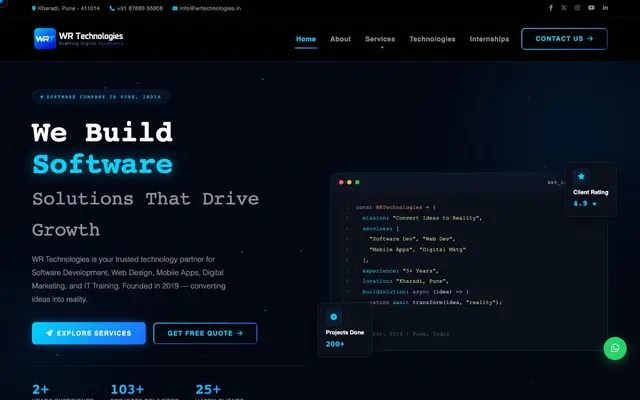Click the location pin icon beside Kharadi
Image resolution: width=640 pixels, height=400 pixels.
[34, 8]
